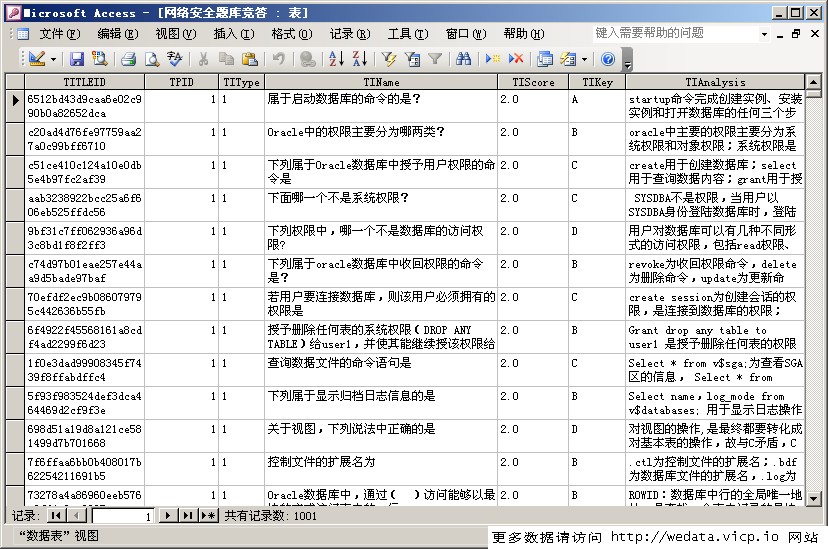Select the TIKey column header
The width and height of the screenshot is (828, 549).
pyautogui.click(x=597, y=82)
